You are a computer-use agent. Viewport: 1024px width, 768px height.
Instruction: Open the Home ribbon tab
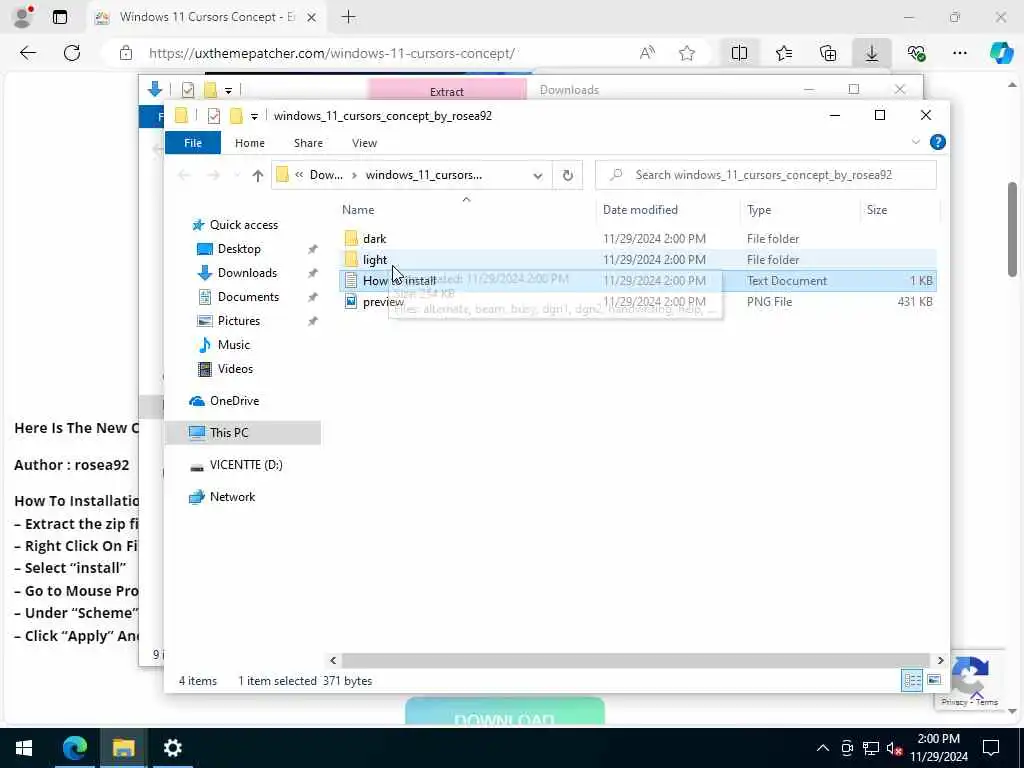click(x=249, y=142)
